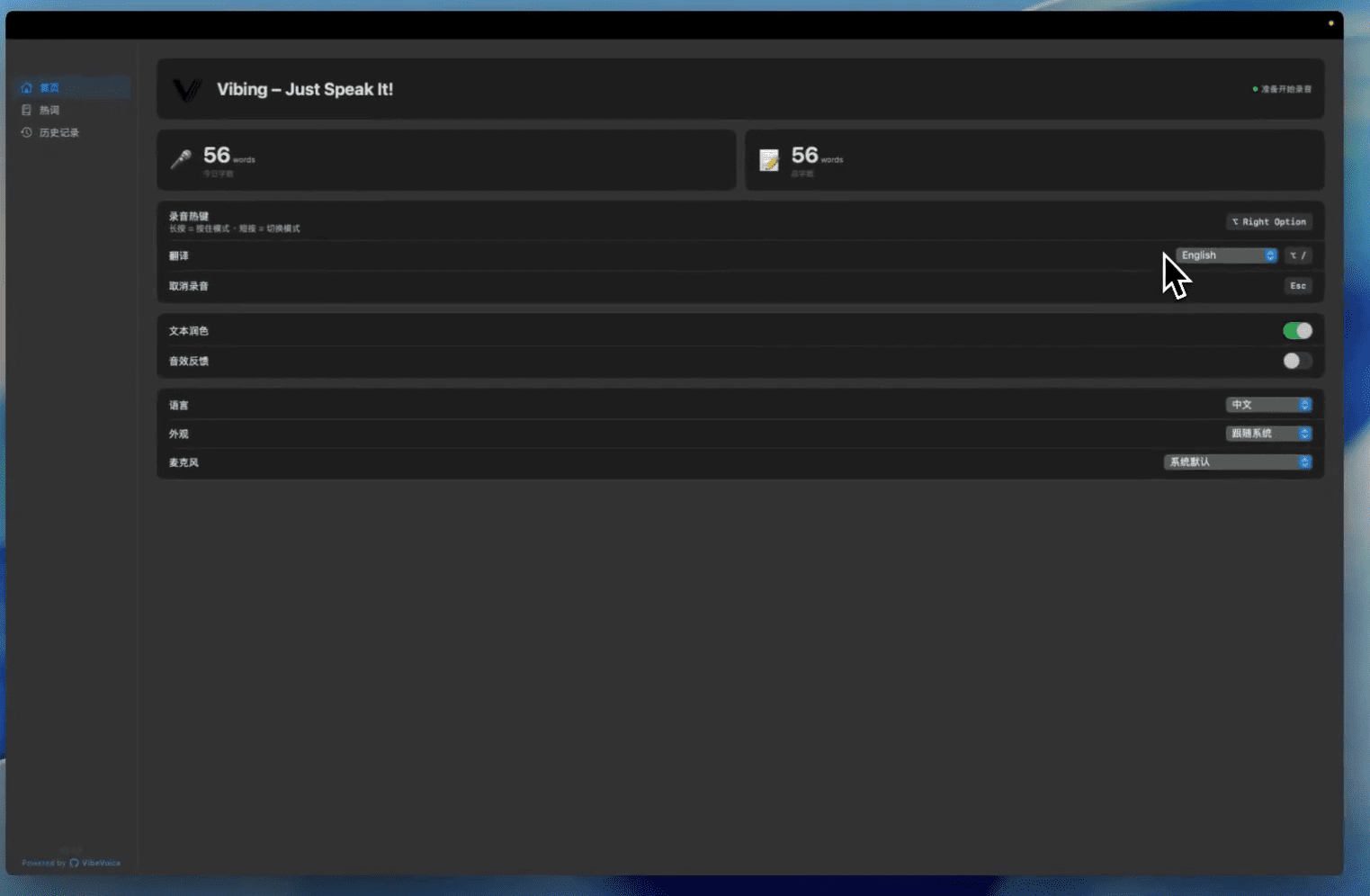Image resolution: width=1370 pixels, height=896 pixels.
Task: Click the green status dot in header
Action: point(1255,89)
